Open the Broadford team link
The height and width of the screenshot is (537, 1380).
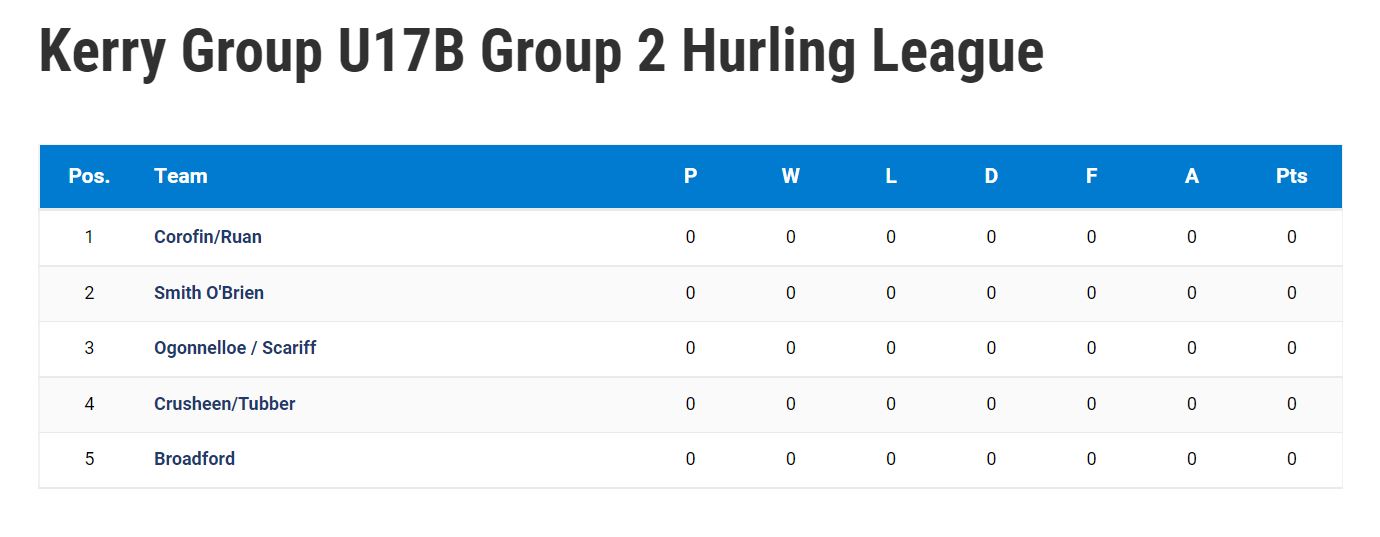coord(195,459)
